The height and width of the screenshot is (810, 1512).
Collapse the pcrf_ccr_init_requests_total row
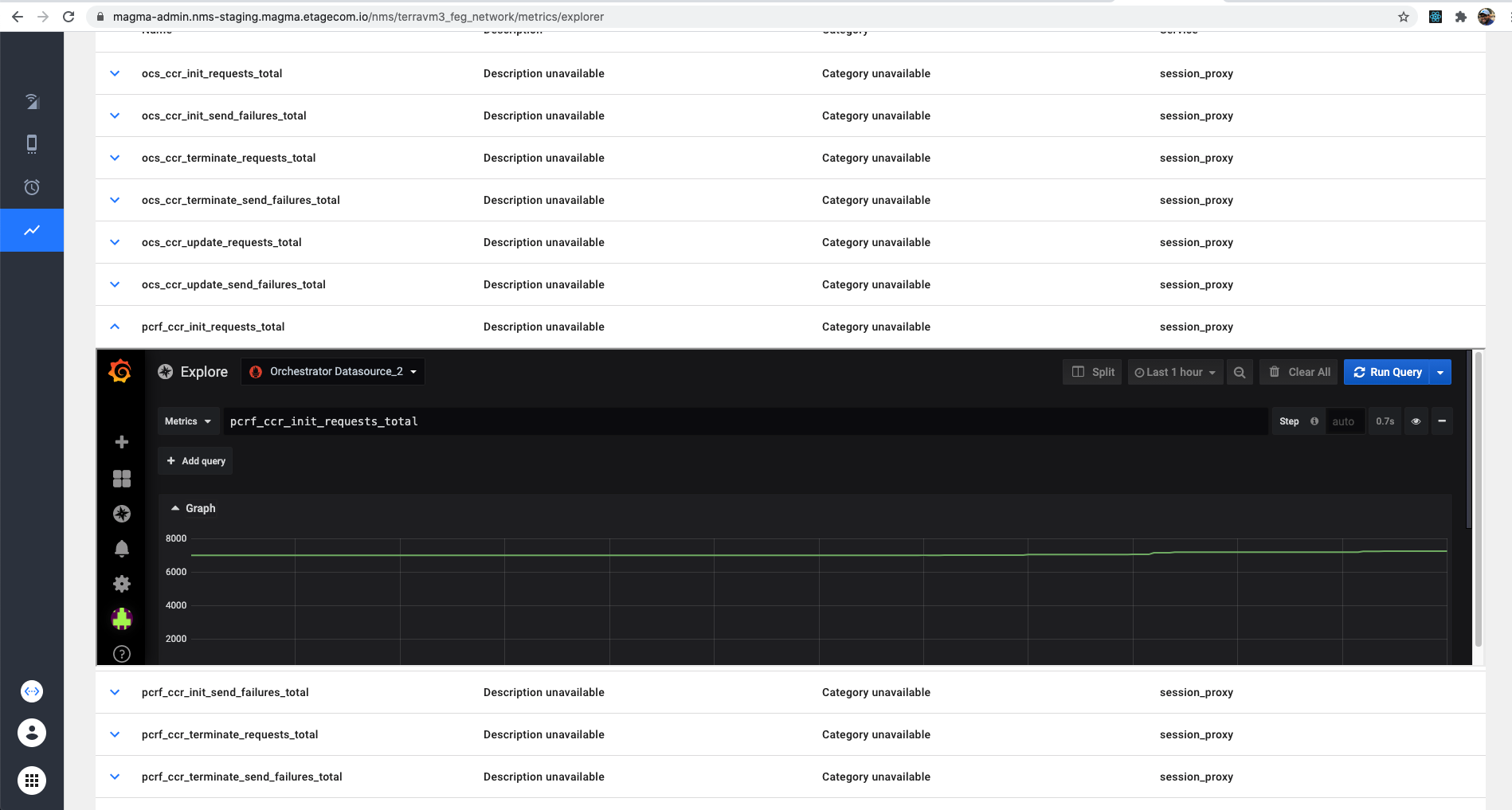(115, 327)
